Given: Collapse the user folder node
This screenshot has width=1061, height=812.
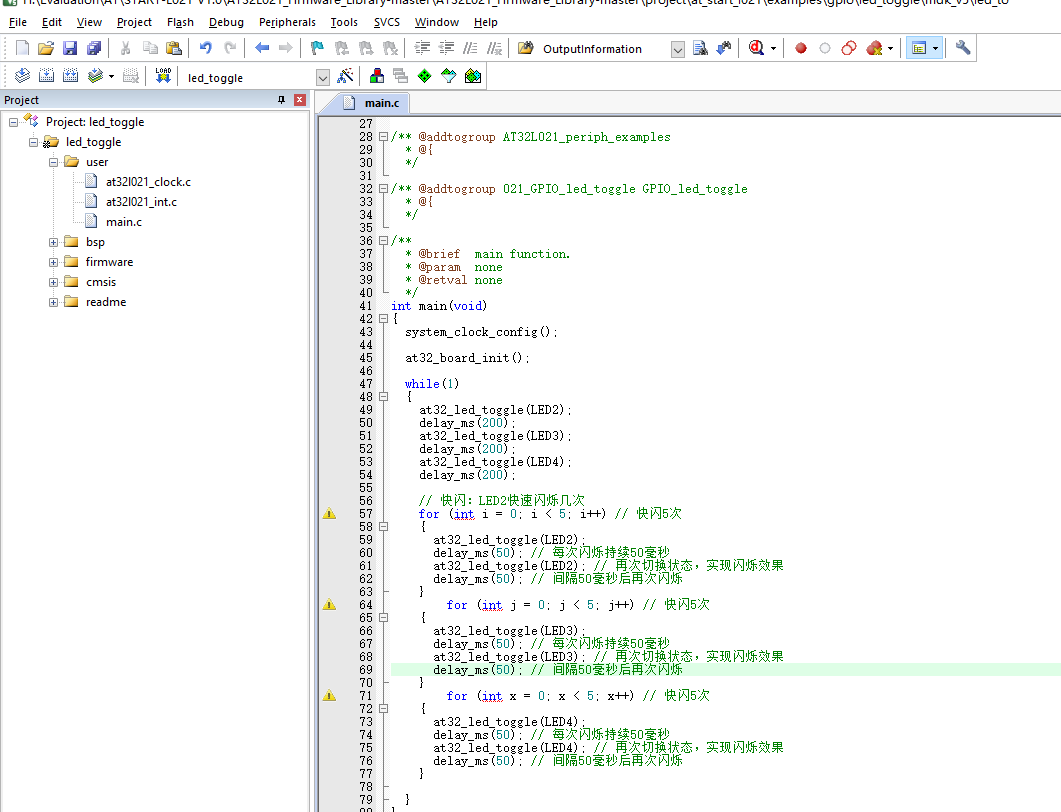Looking at the screenshot, I should 53,162.
